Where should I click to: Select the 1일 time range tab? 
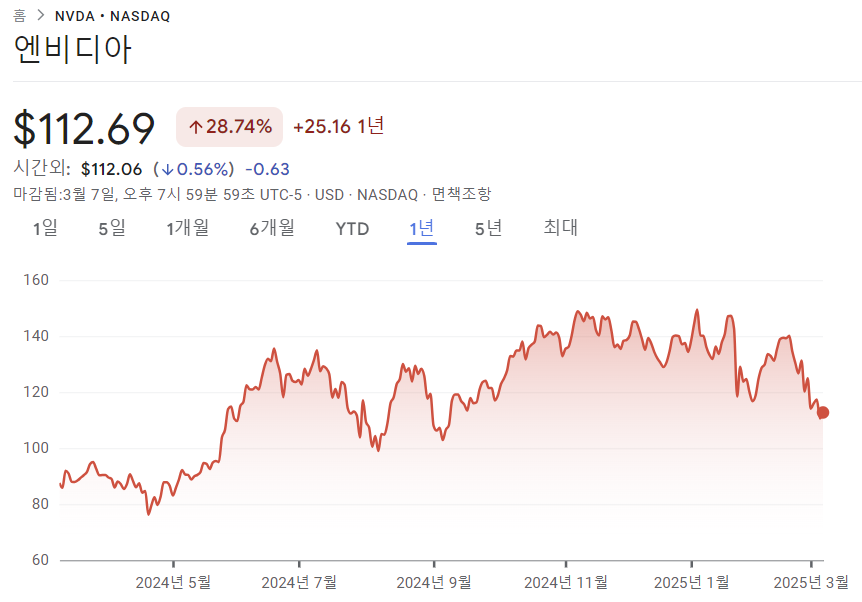click(x=45, y=228)
